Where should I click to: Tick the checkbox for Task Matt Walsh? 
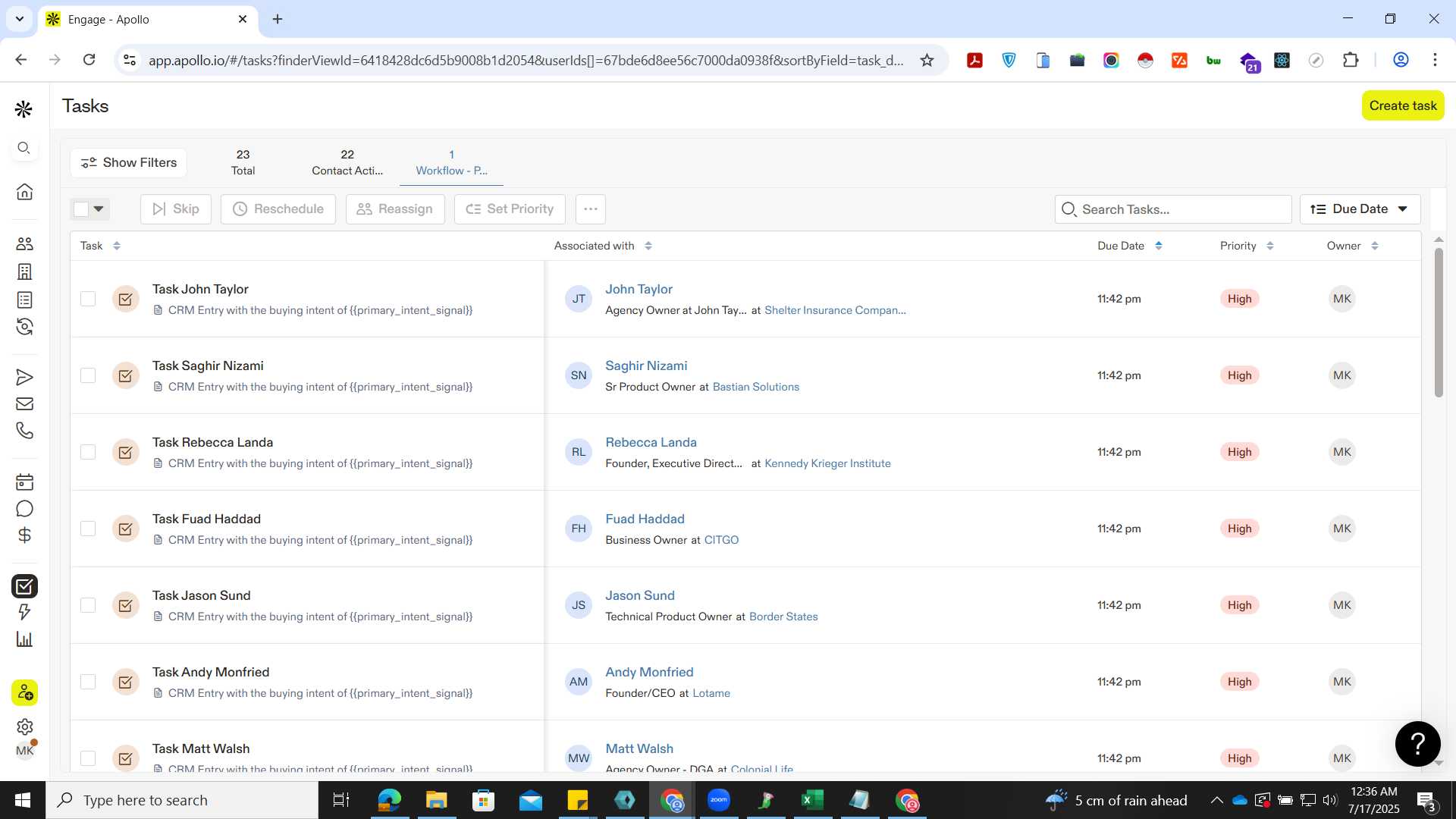coord(88,758)
